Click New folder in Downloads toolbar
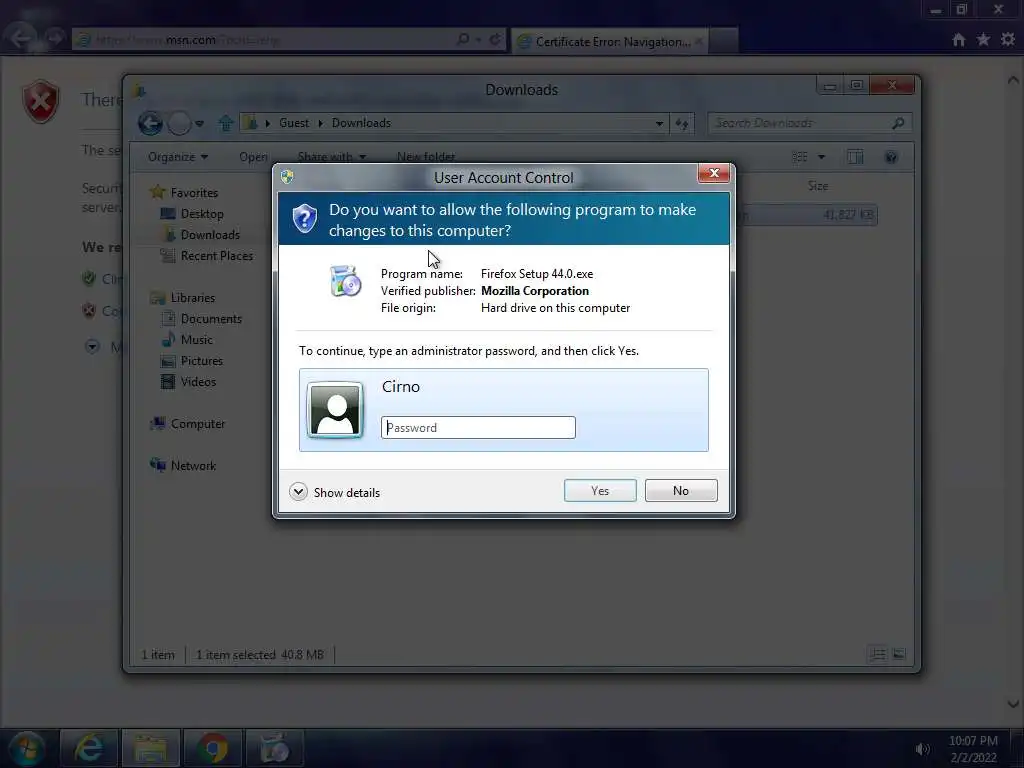Viewport: 1024px width, 768px height. tap(426, 157)
